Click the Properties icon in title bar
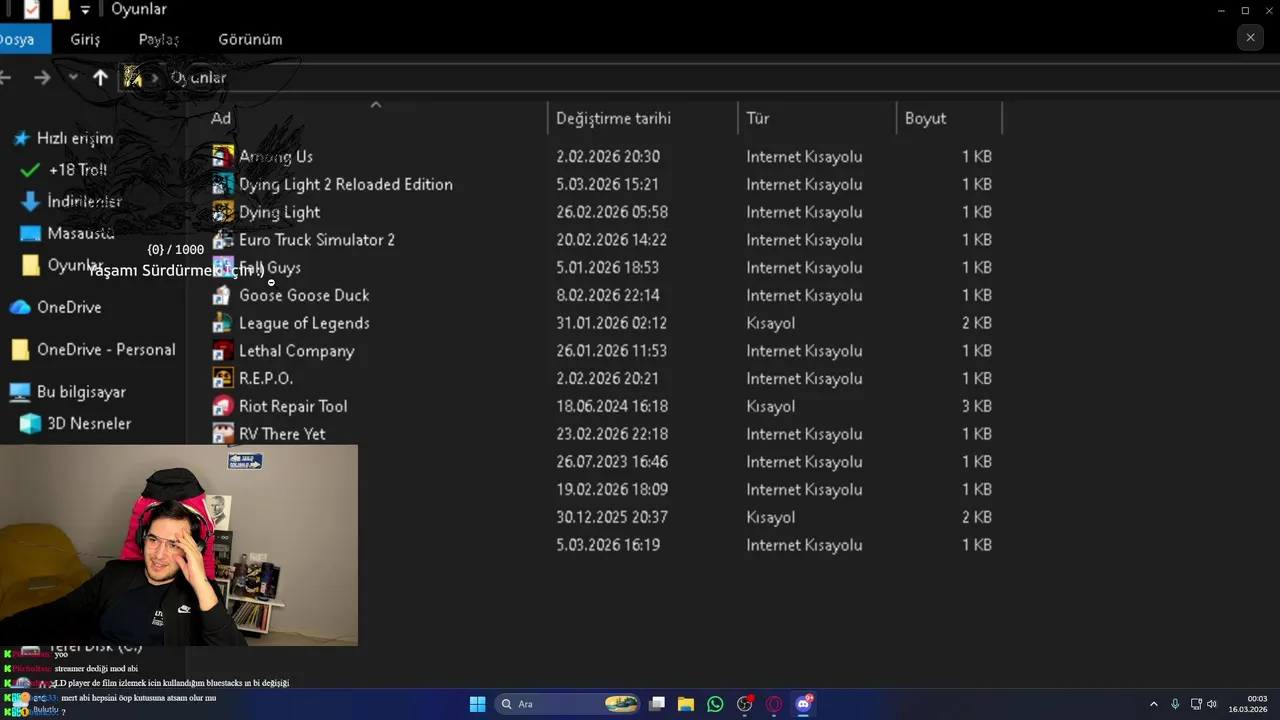The image size is (1280, 720). pyautogui.click(x=32, y=10)
